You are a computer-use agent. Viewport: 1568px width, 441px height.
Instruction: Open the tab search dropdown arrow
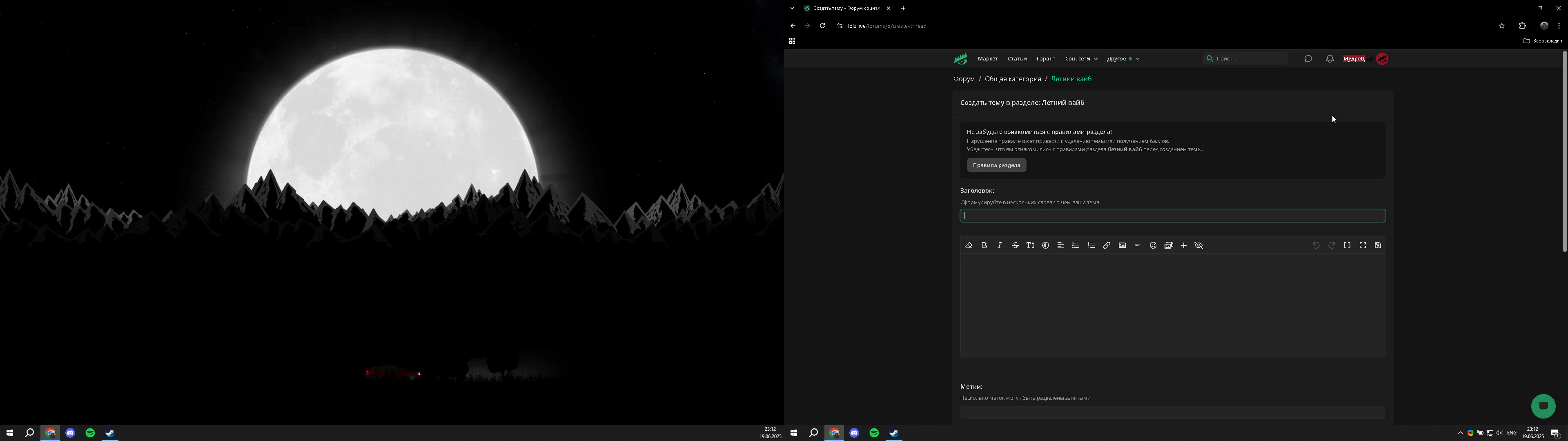(x=792, y=9)
